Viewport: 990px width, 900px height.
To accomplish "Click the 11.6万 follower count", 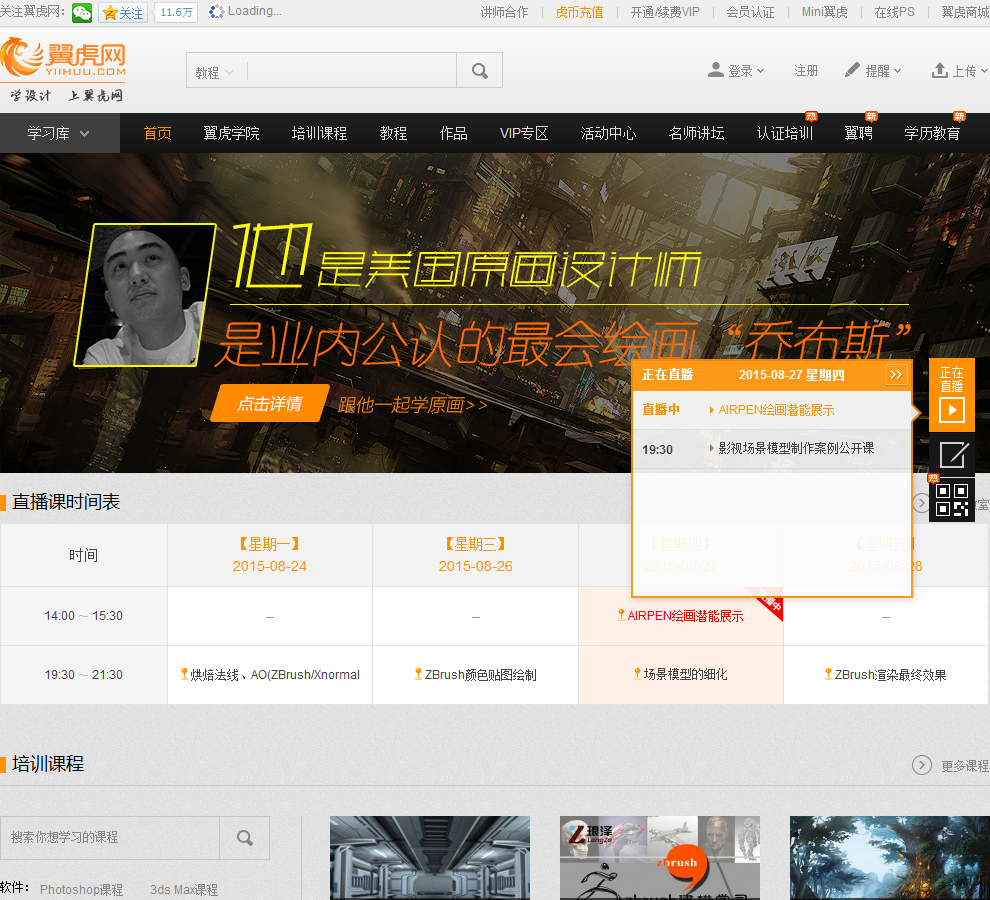I will click(x=176, y=13).
